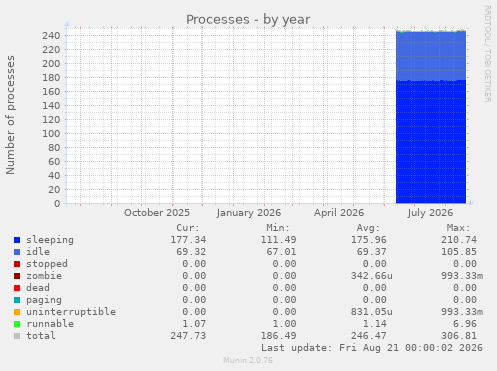Click the sleeping legend color swatch

tap(17, 240)
